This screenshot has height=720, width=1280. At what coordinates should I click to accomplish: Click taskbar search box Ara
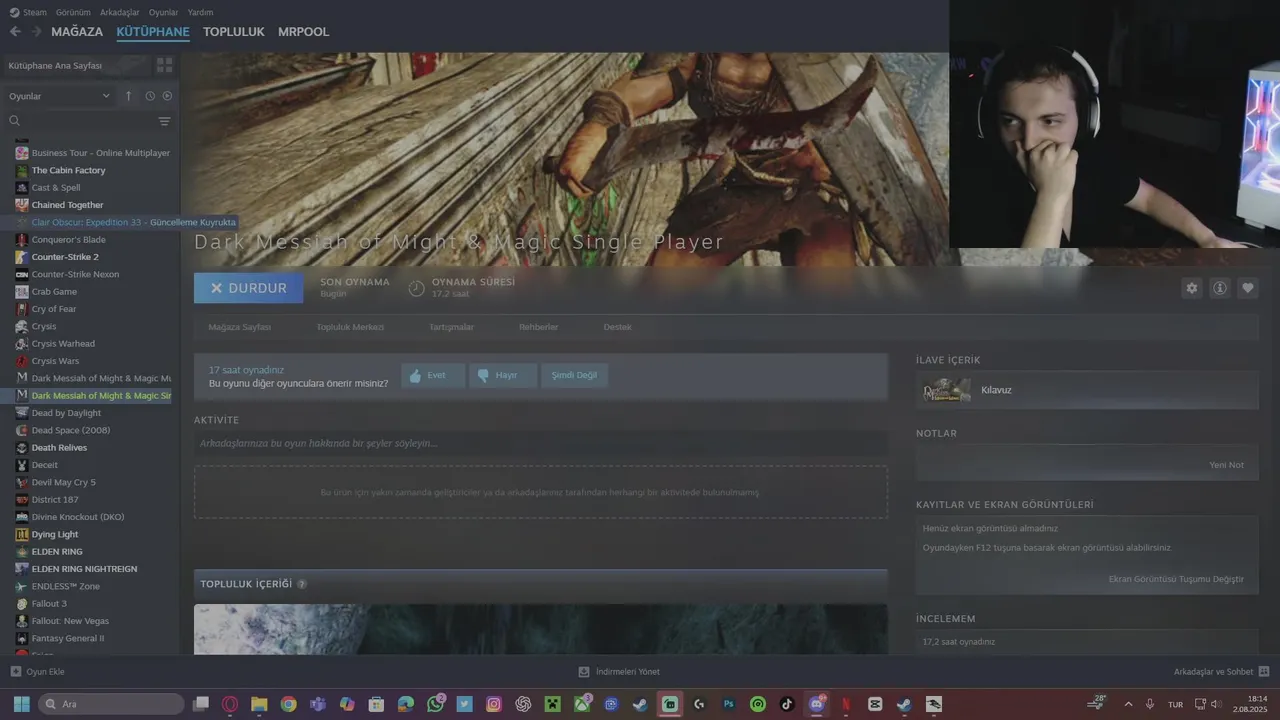coord(111,704)
